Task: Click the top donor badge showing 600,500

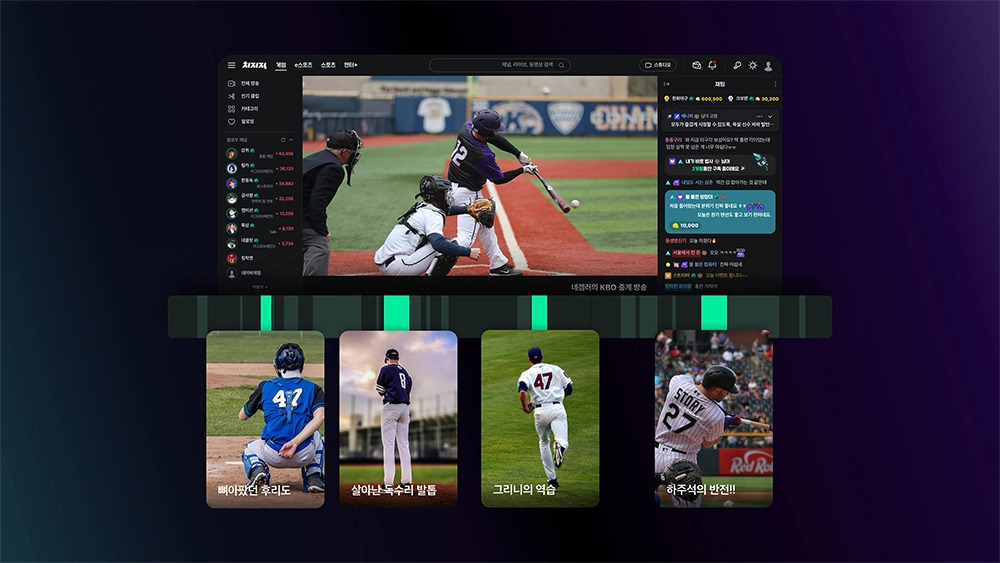Action: pos(693,99)
